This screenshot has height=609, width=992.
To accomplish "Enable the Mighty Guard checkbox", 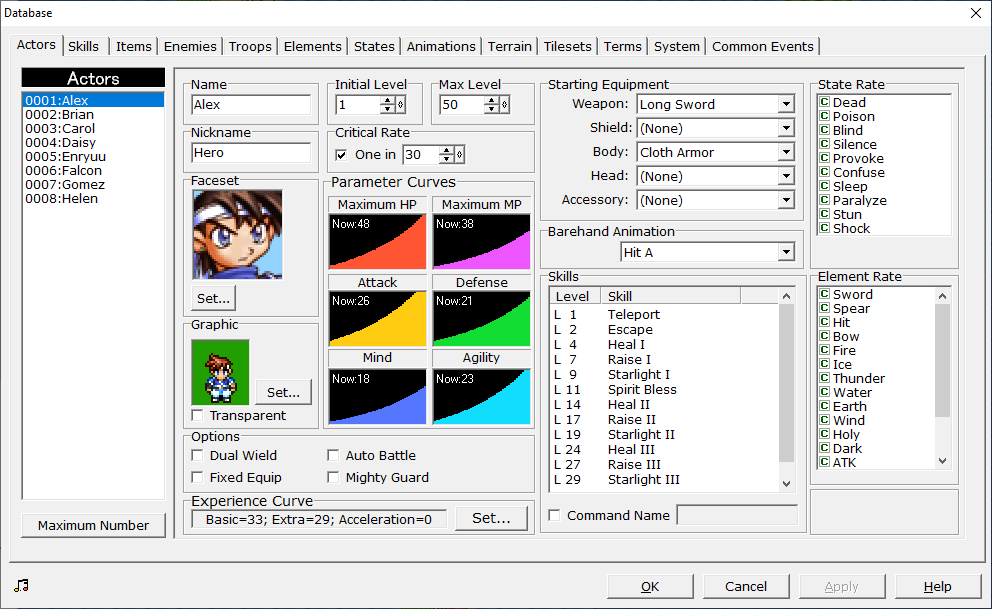I will 334,478.
